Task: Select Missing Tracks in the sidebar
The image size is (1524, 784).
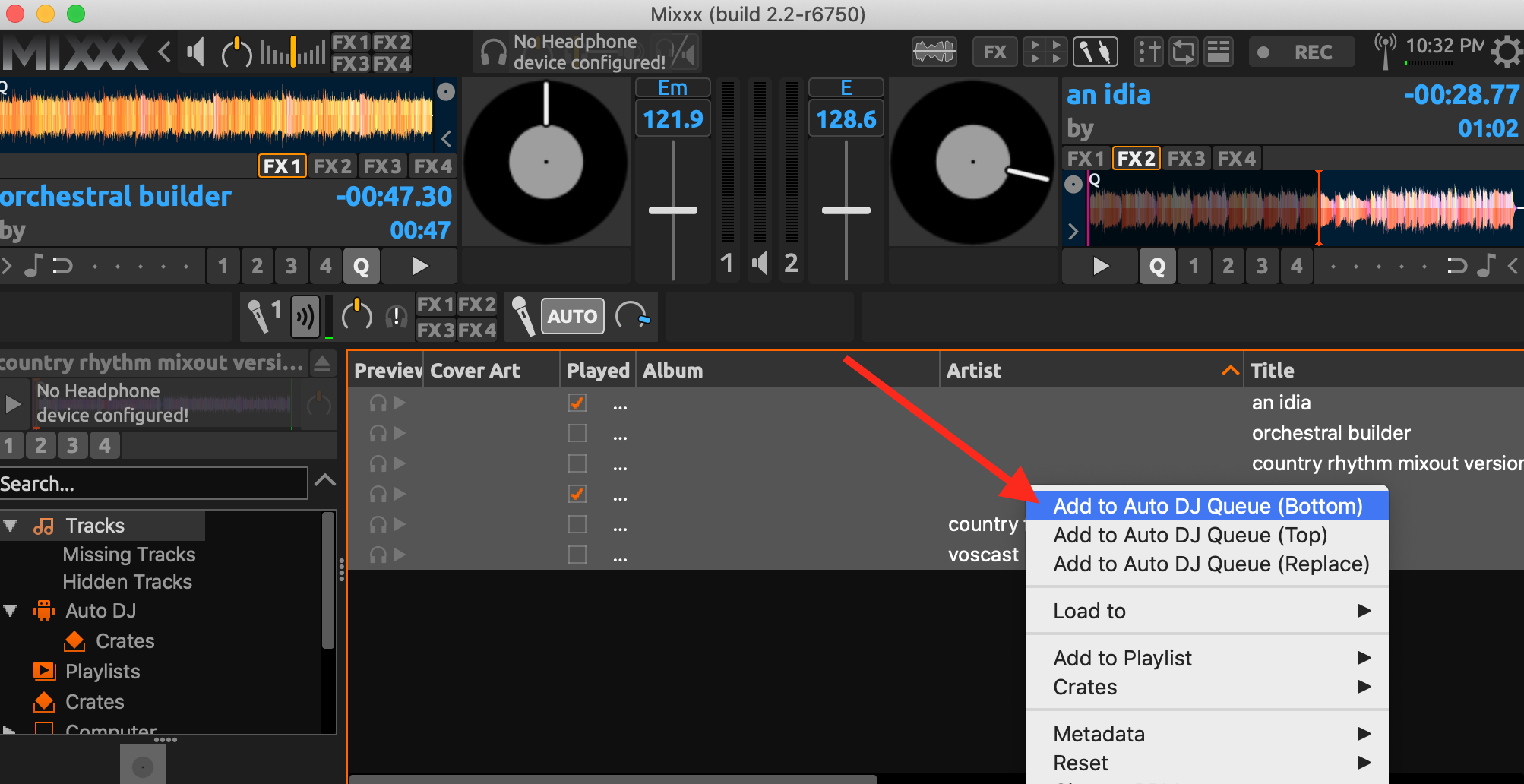Action: [129, 555]
